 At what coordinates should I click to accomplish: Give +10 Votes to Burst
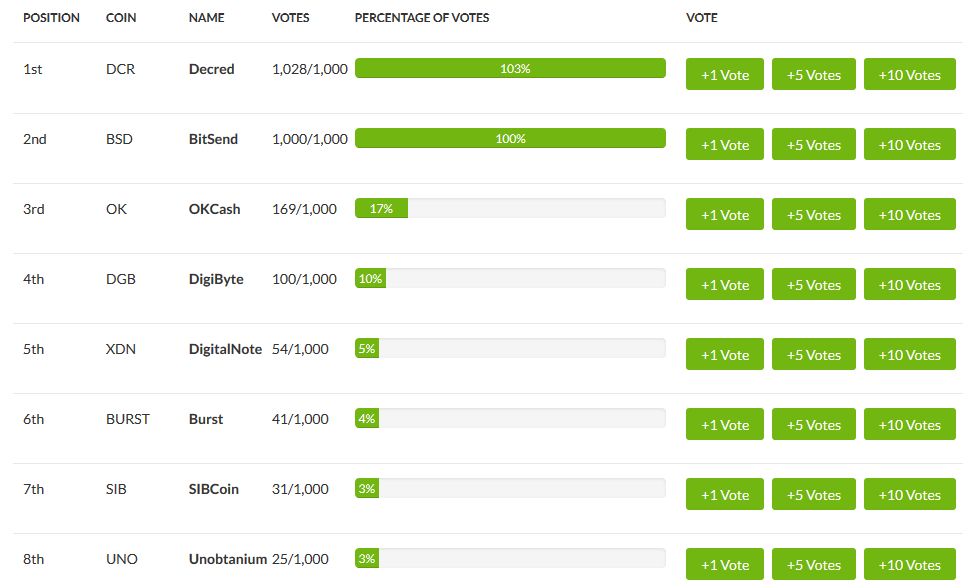click(910, 424)
